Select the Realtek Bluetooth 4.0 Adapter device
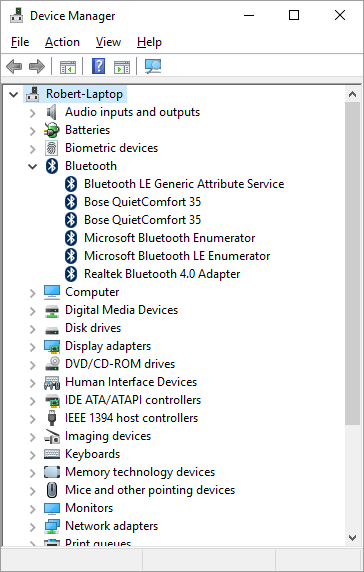Screen dimensions: 364x572 [x=162, y=274]
